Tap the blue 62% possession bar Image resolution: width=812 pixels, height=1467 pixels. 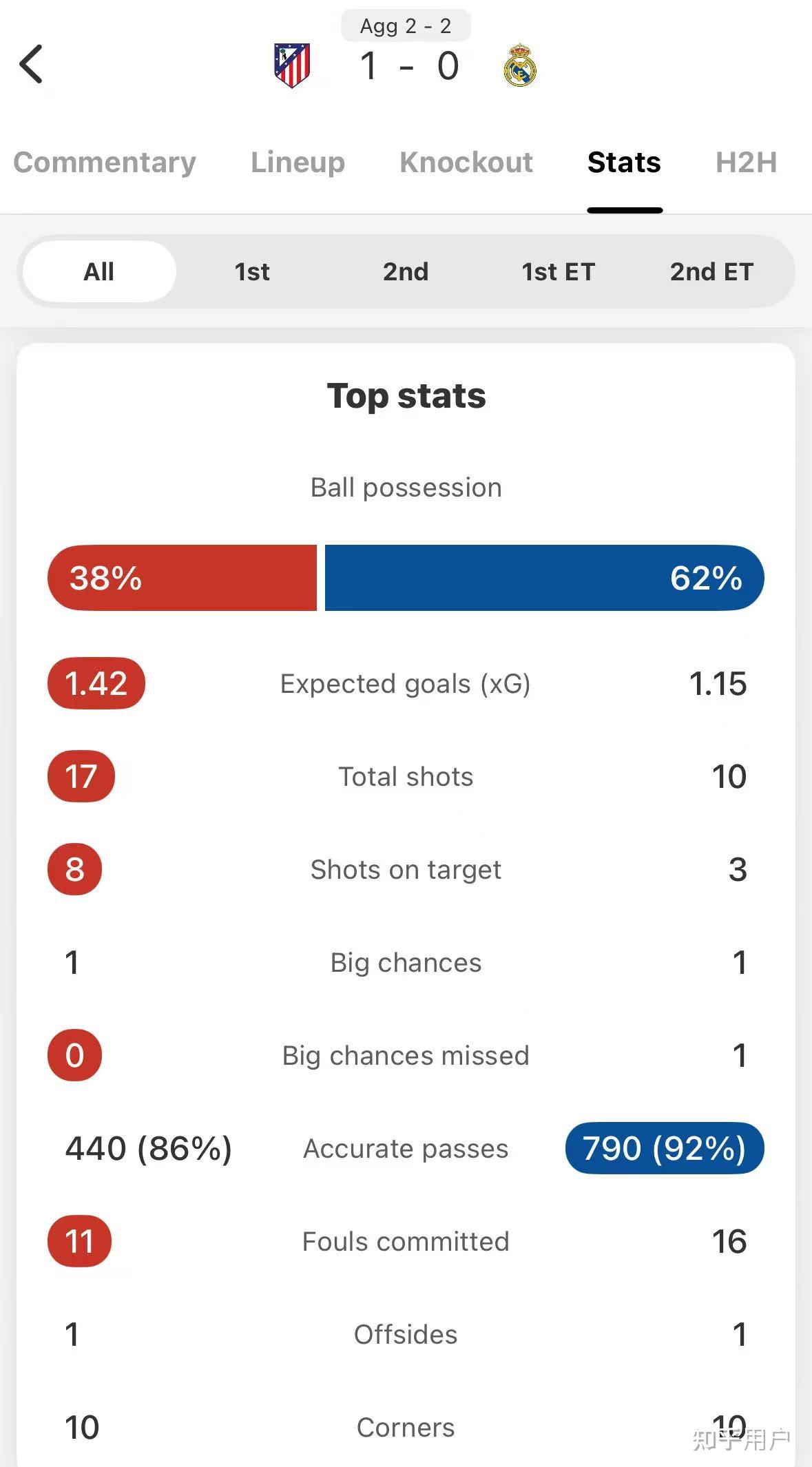coord(544,578)
